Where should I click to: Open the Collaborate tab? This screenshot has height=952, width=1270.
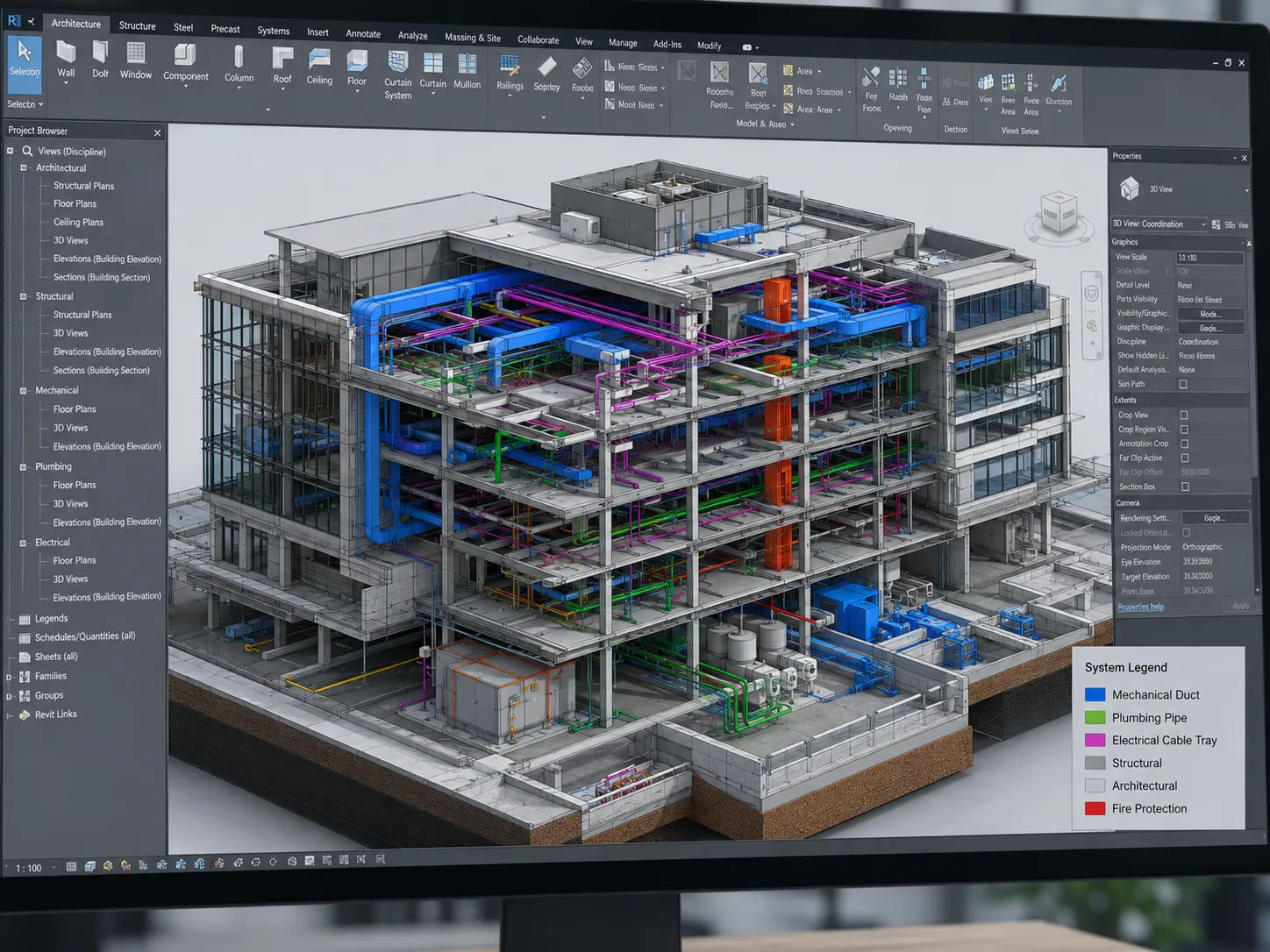(539, 40)
